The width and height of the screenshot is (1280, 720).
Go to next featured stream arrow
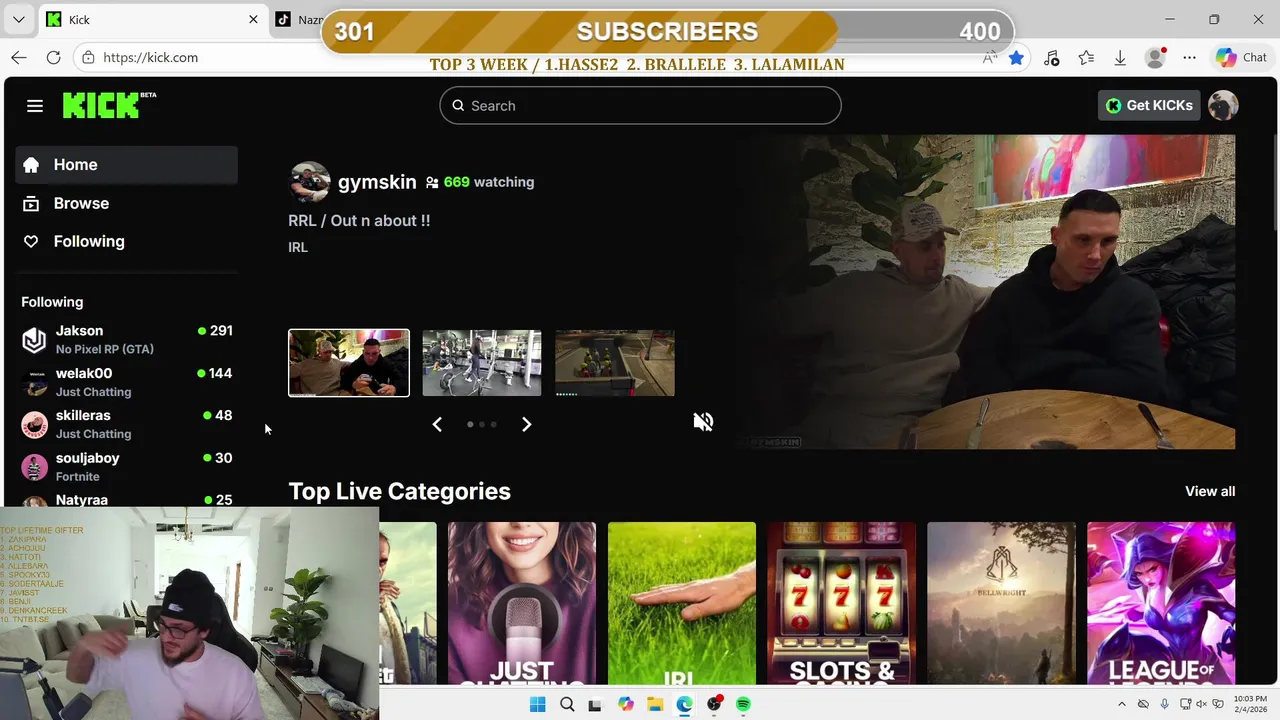coord(527,424)
